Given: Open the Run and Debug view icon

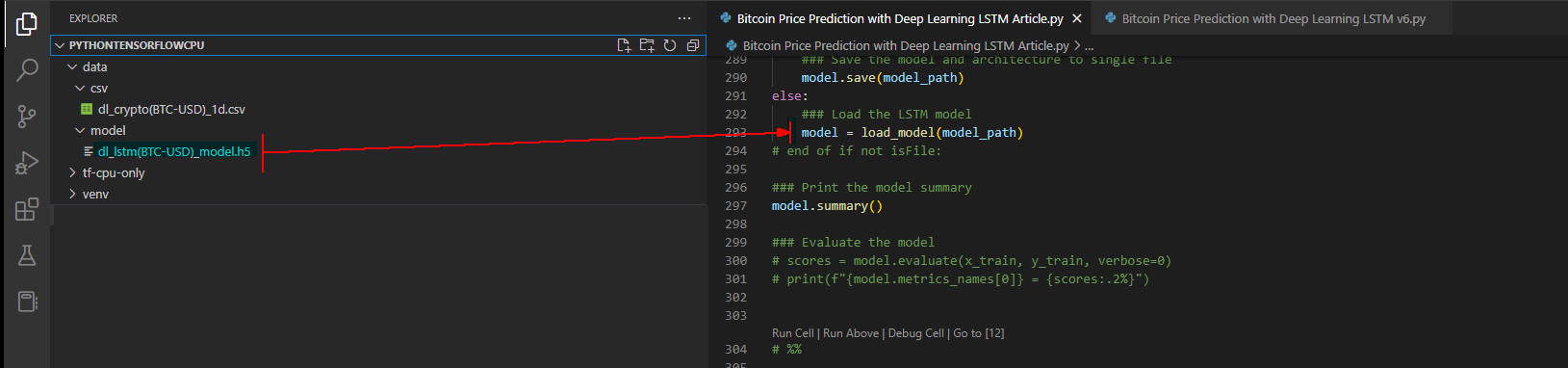Looking at the screenshot, I should 27,163.
